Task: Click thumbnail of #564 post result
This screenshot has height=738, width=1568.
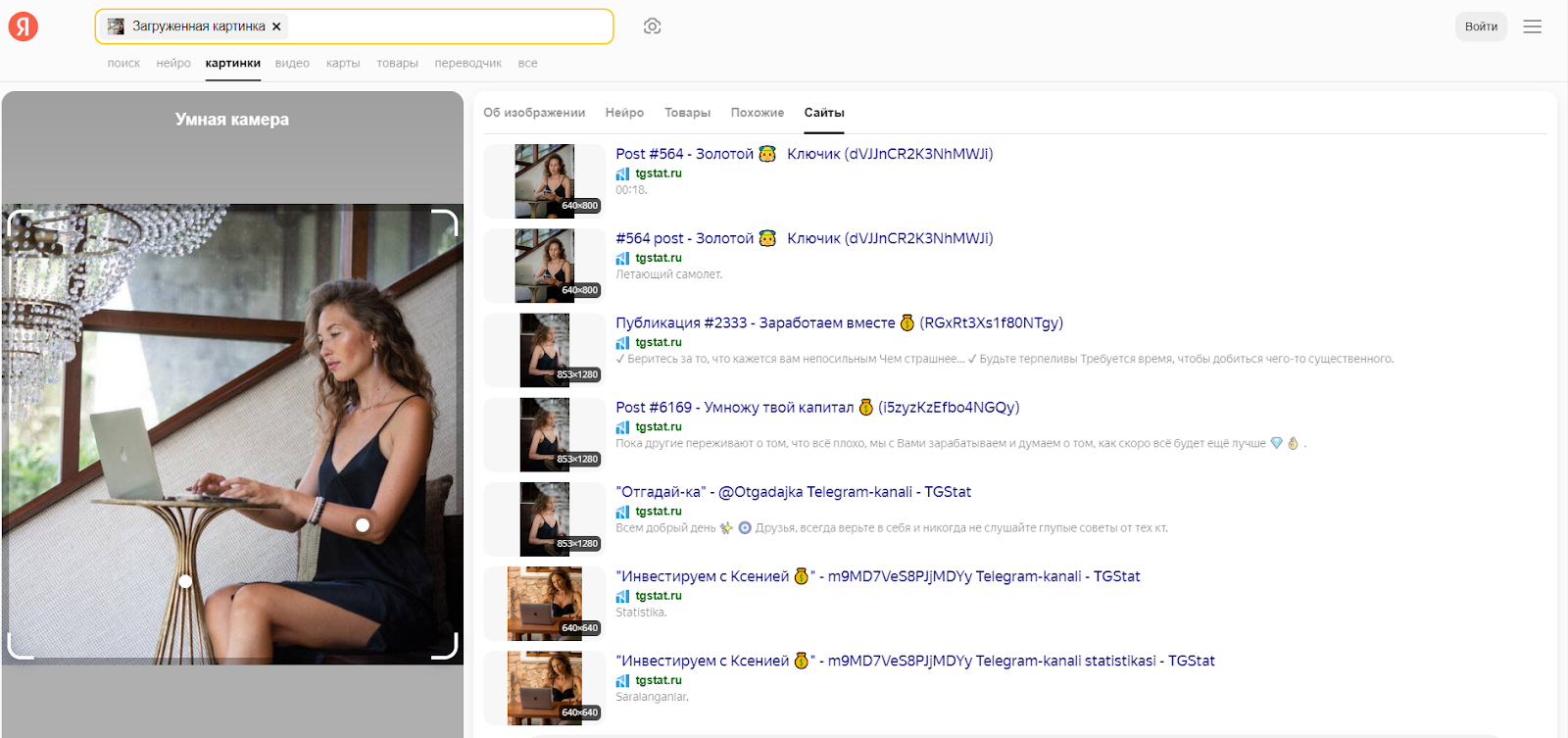Action: click(544, 266)
